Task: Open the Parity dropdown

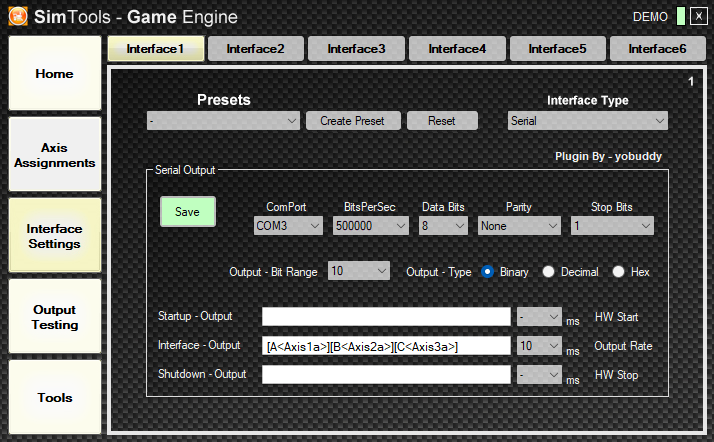Action: [x=519, y=227]
